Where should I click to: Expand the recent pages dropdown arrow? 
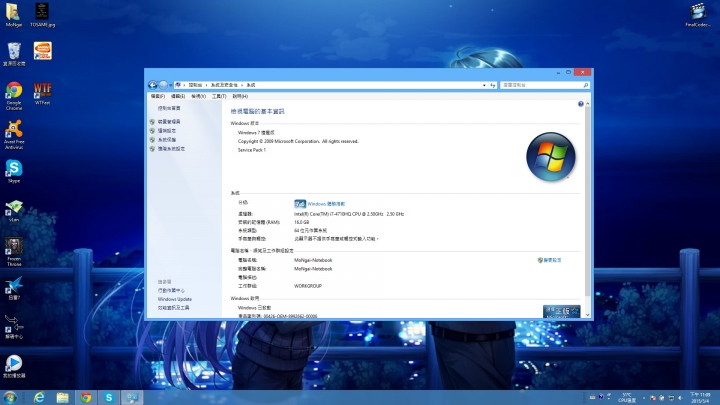pyautogui.click(x=170, y=86)
